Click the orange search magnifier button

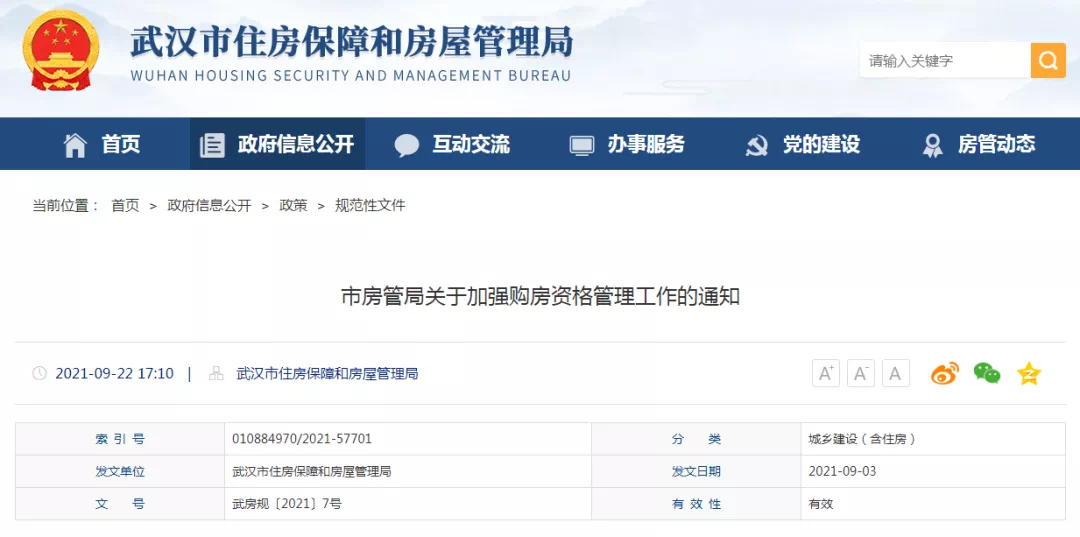(1048, 61)
